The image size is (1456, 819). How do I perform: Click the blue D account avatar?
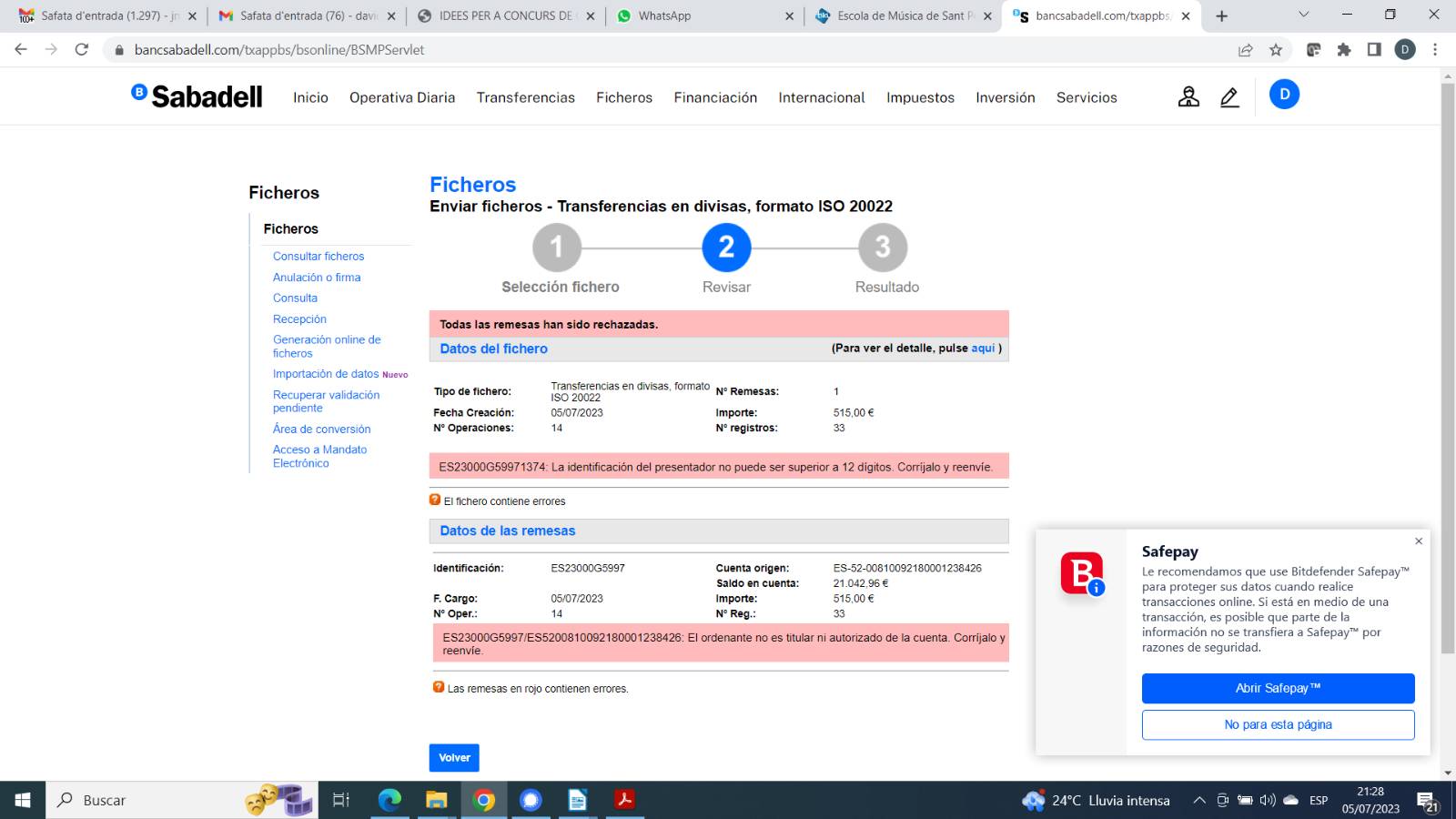[x=1284, y=95]
